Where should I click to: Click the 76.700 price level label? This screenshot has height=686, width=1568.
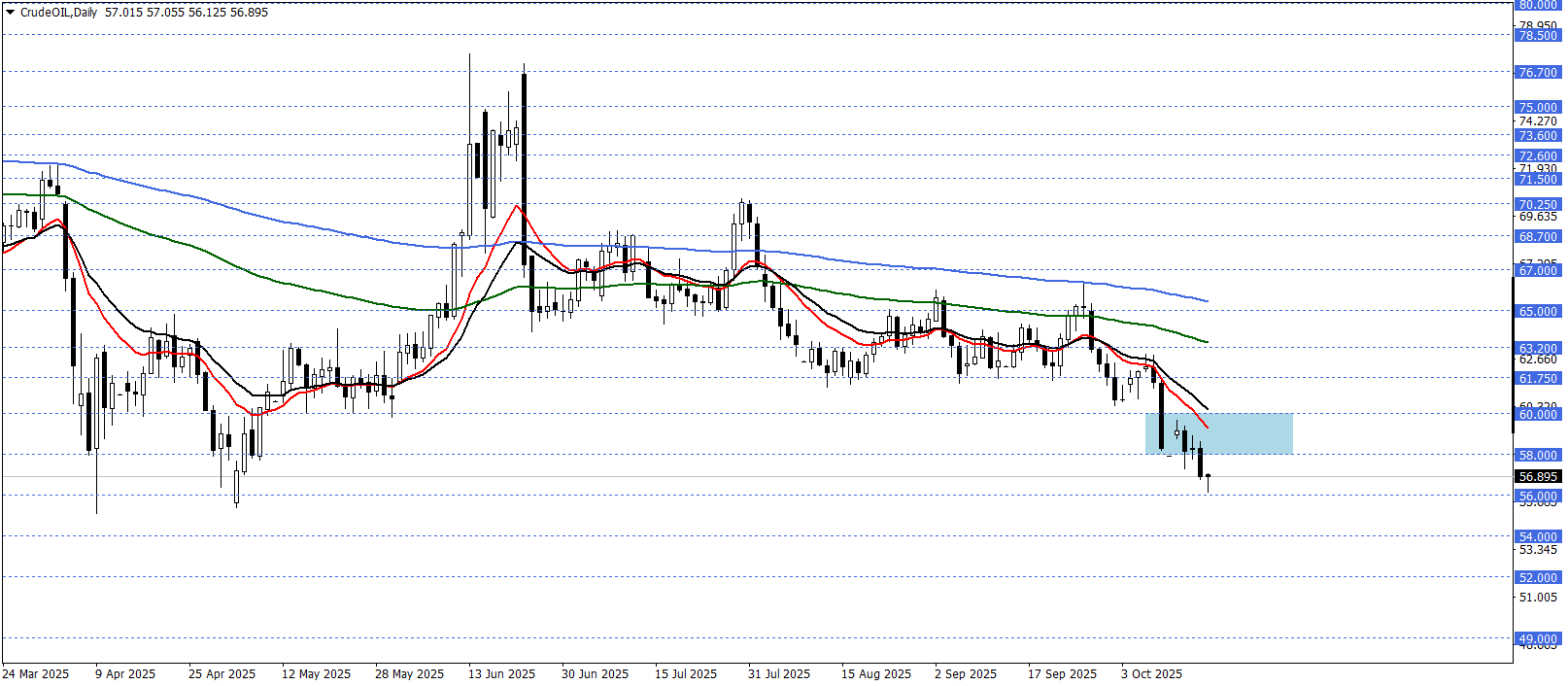[1538, 73]
